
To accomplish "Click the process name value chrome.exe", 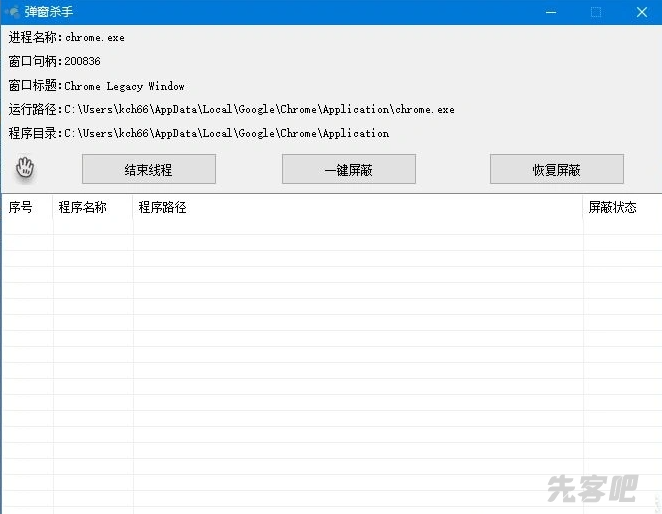I will click(x=95, y=38).
